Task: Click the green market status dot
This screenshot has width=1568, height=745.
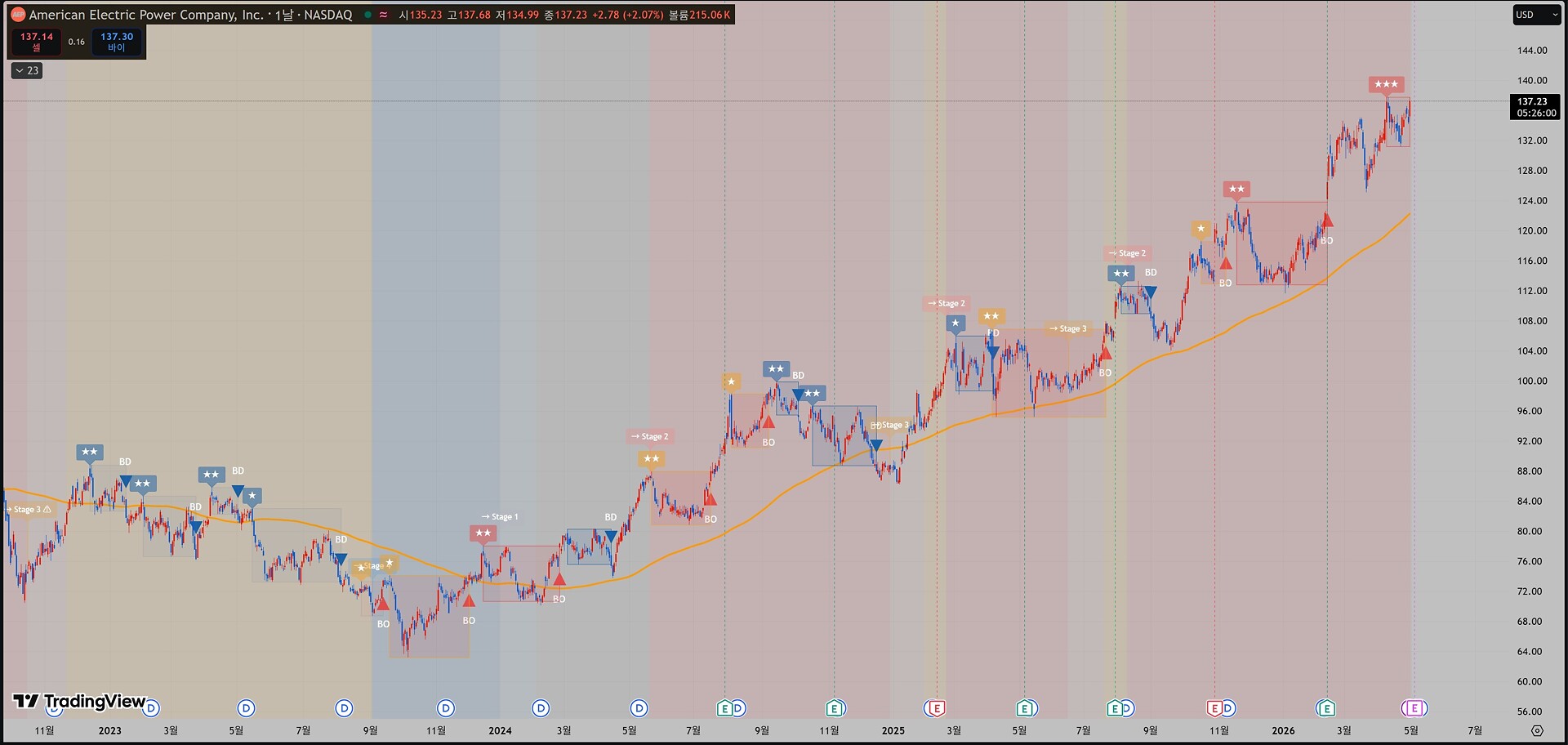Action: [x=367, y=15]
